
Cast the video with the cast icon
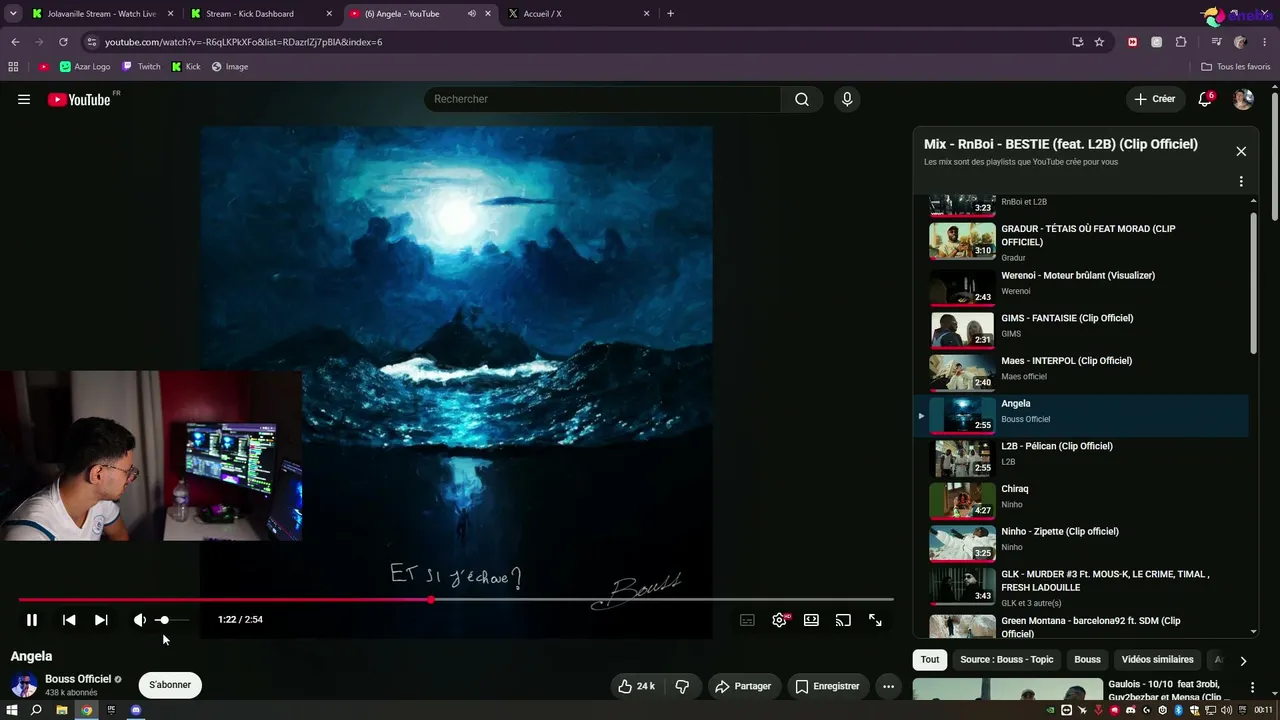tap(843, 620)
